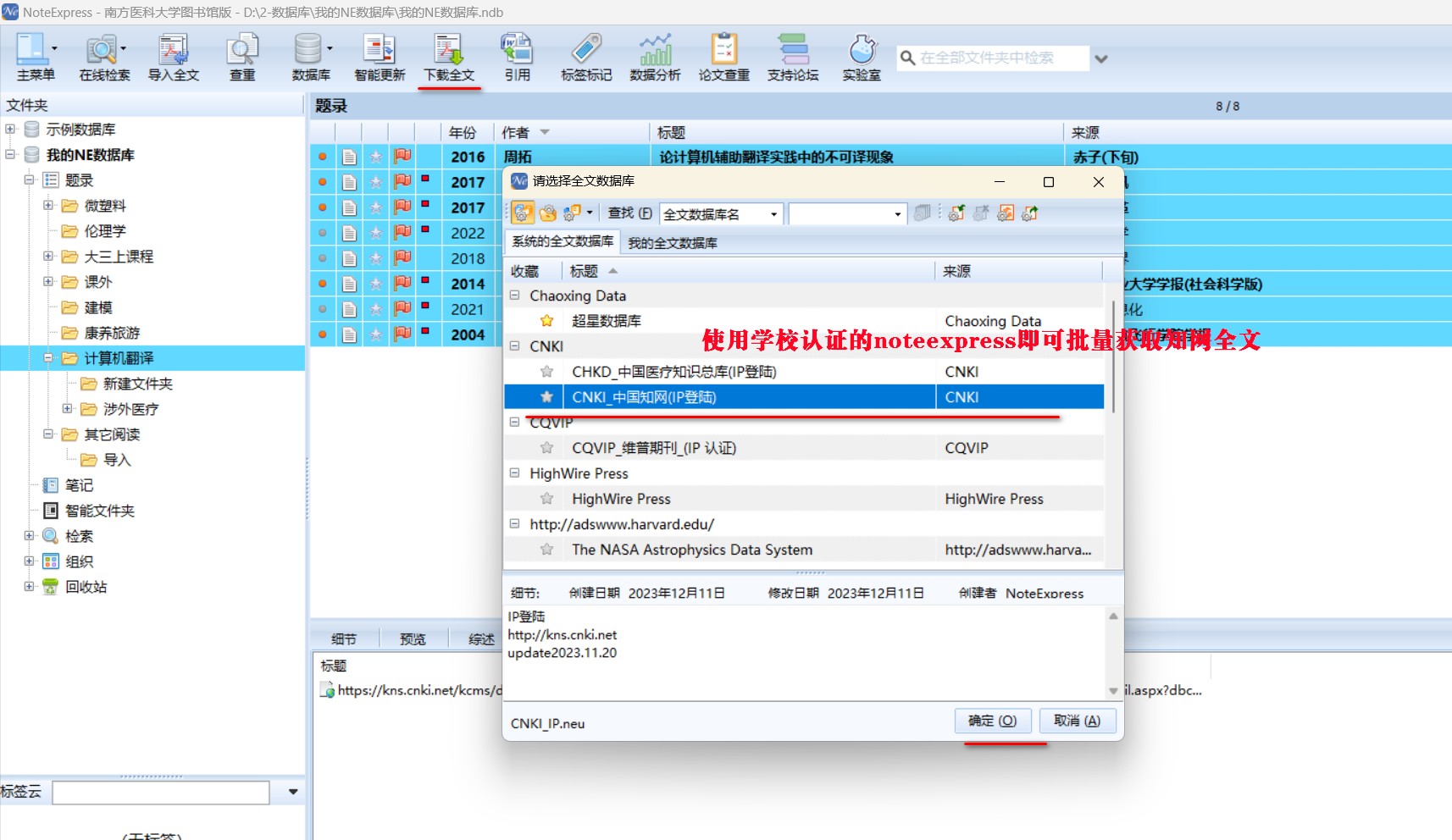Click the 作者 column header in records list
Screen dimensions: 1452x840
pyautogui.click(x=573, y=133)
